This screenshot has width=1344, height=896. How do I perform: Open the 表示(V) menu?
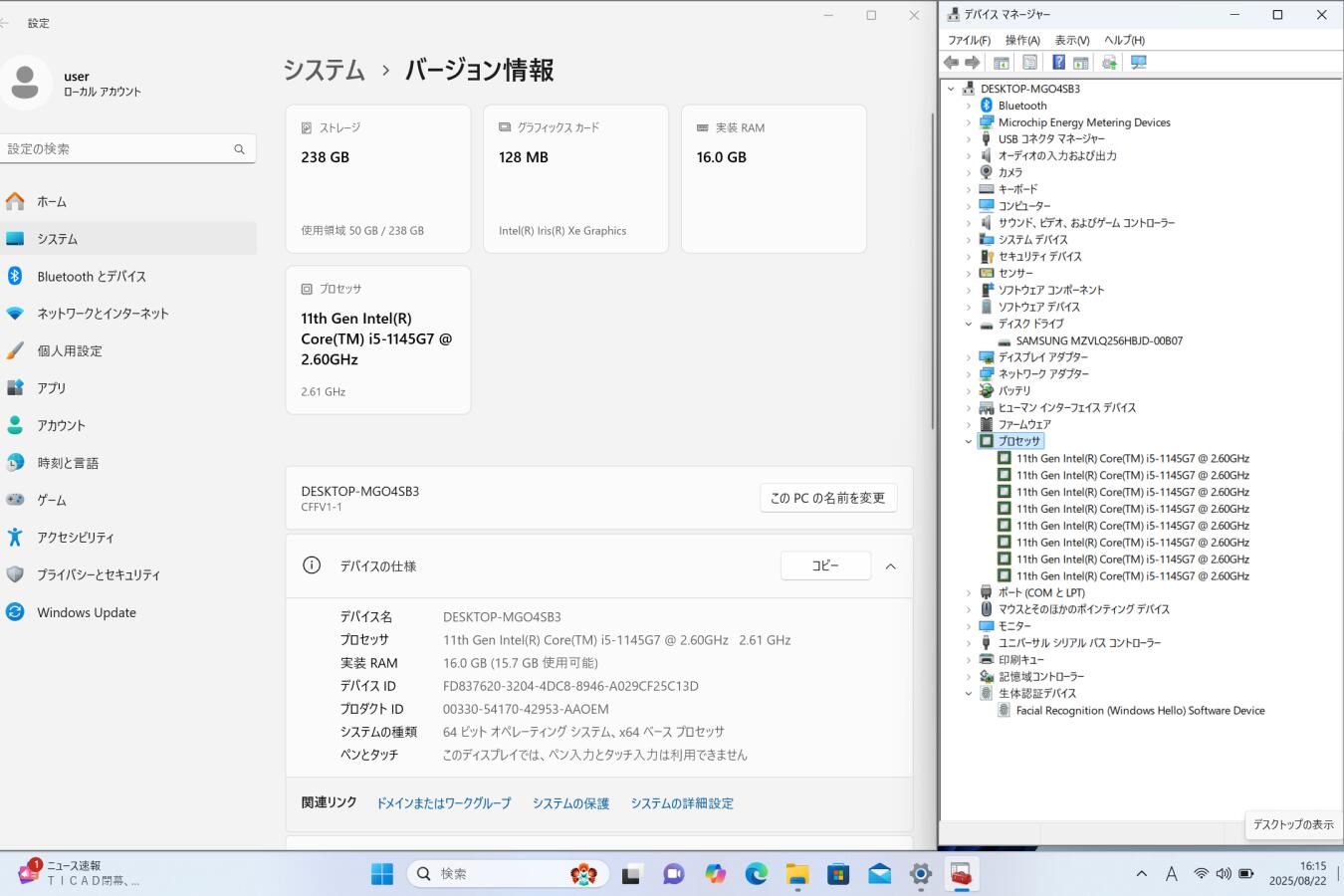[x=1071, y=40]
